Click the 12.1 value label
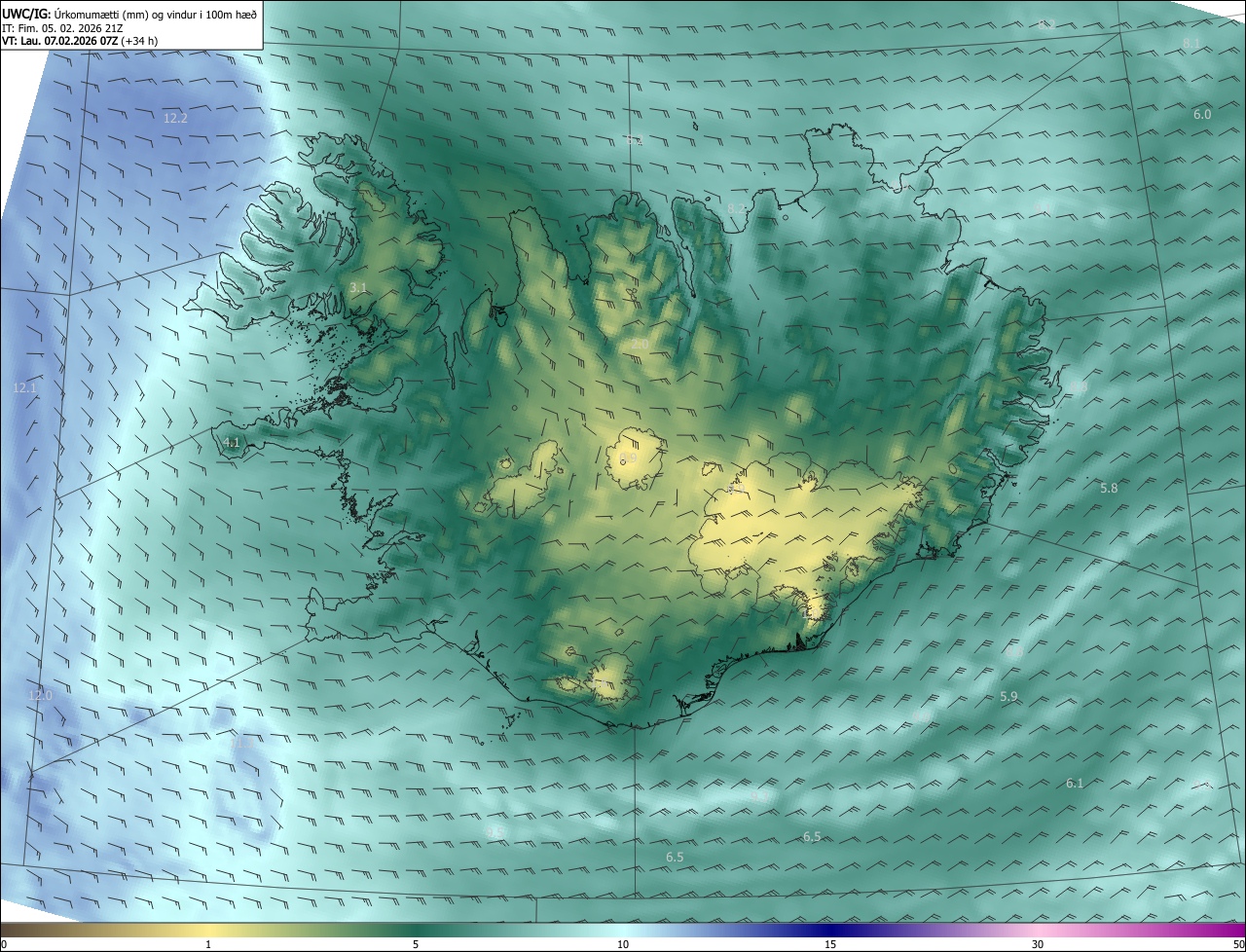 [x=24, y=387]
